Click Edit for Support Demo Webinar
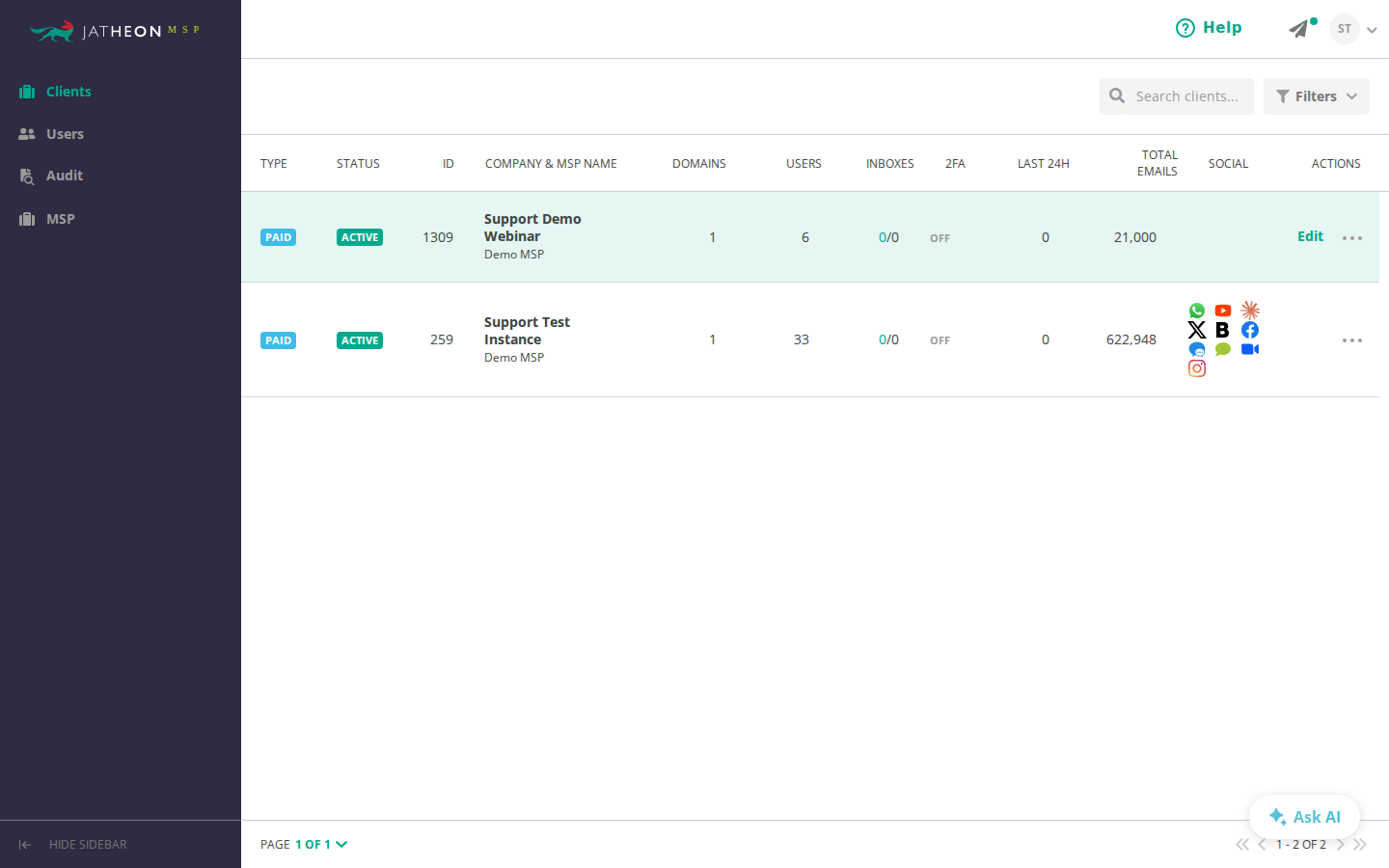 1310,236
